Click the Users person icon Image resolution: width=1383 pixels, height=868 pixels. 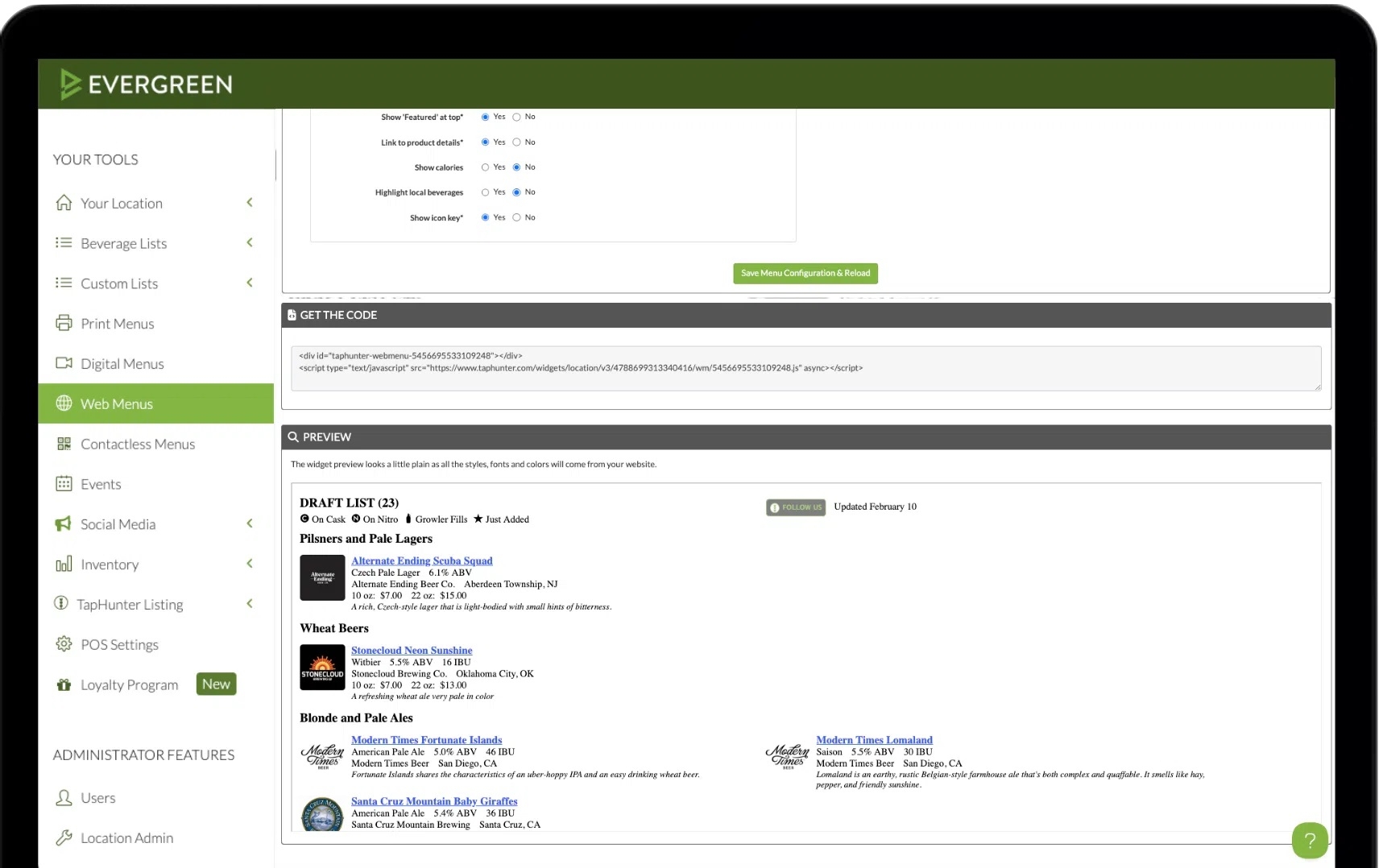pyautogui.click(x=64, y=798)
